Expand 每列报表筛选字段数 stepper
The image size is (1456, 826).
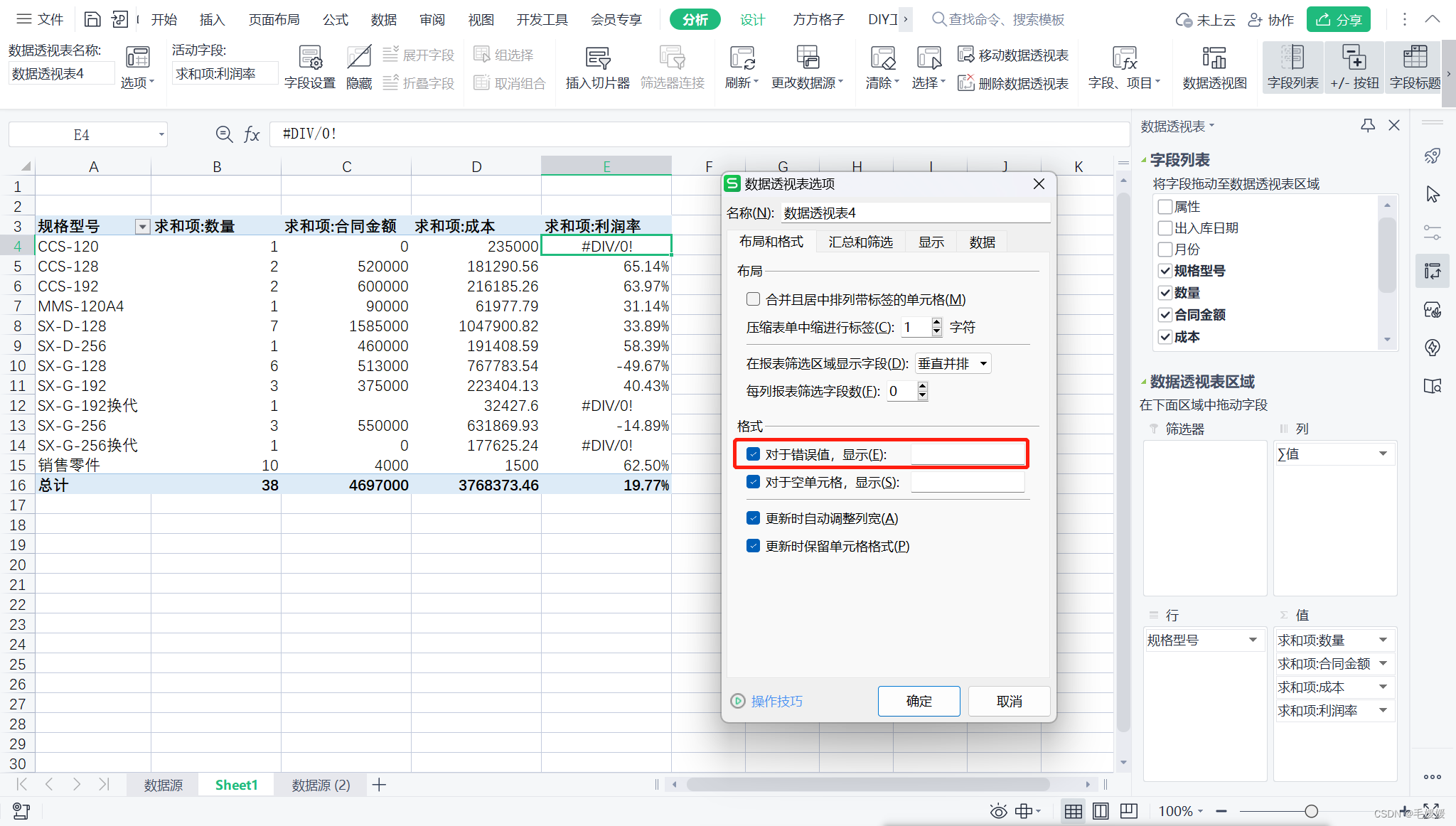tap(922, 386)
